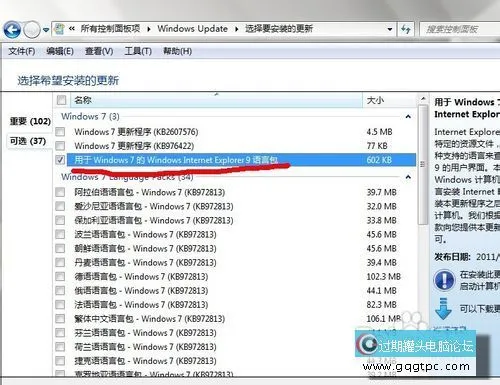Check the 芬兰语语言包 checkbox
Viewport: 500px width, 385px height.
(60, 333)
